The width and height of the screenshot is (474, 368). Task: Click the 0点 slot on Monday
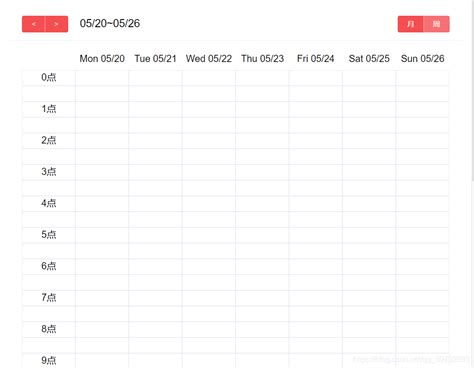point(102,78)
